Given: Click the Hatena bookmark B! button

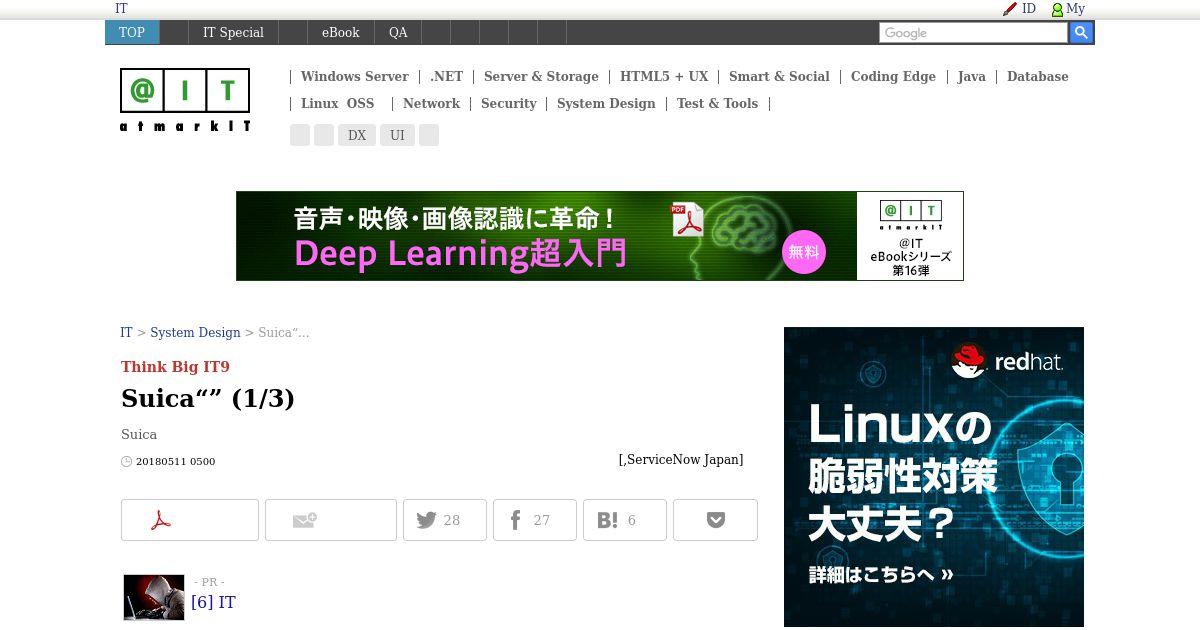Looking at the screenshot, I should pyautogui.click(x=625, y=520).
